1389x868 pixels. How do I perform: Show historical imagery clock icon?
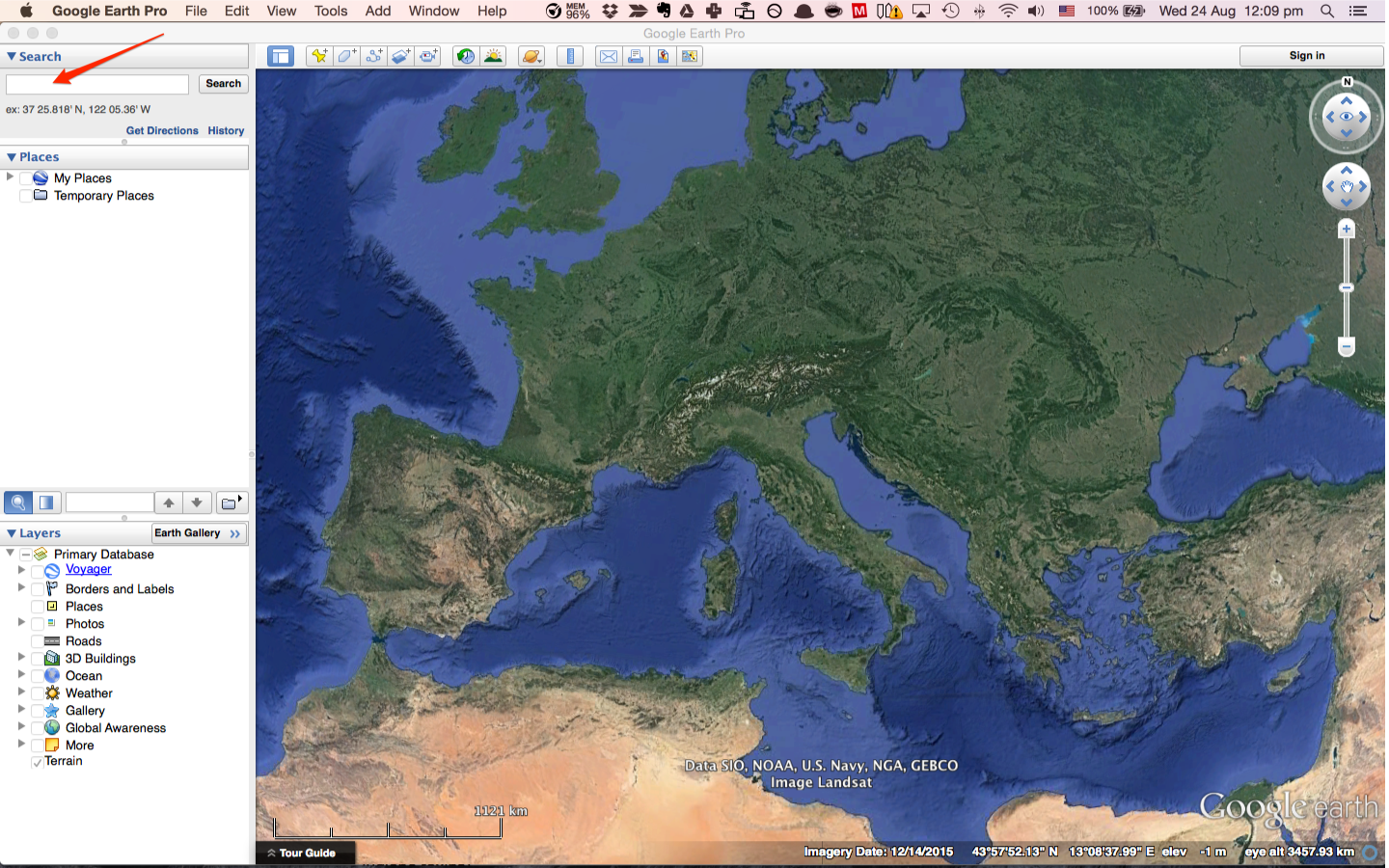466,56
